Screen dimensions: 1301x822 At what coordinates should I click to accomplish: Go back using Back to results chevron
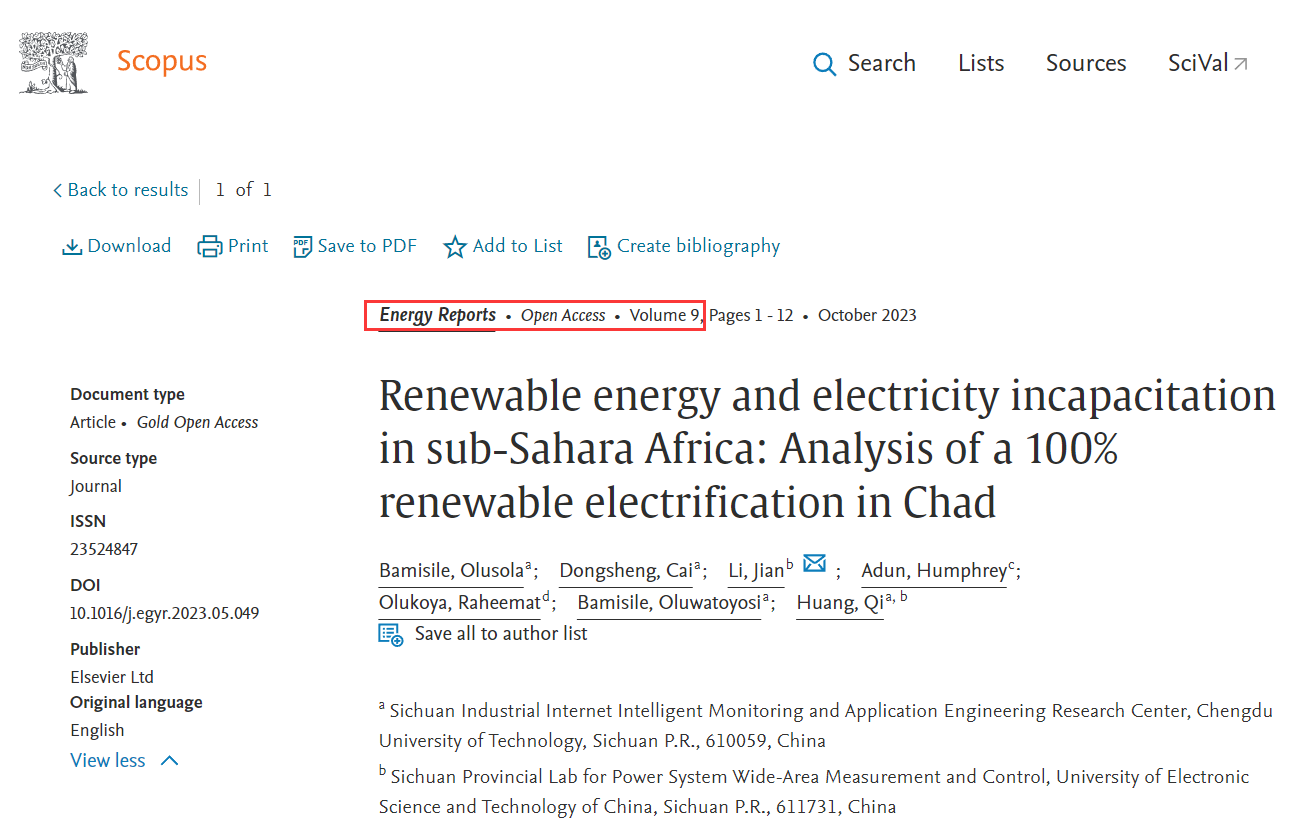(x=58, y=190)
